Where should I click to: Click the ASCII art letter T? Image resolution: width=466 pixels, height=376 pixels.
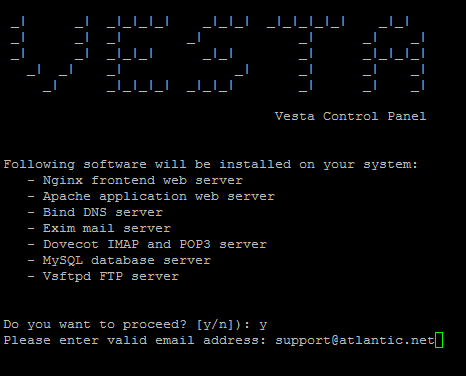click(306, 54)
